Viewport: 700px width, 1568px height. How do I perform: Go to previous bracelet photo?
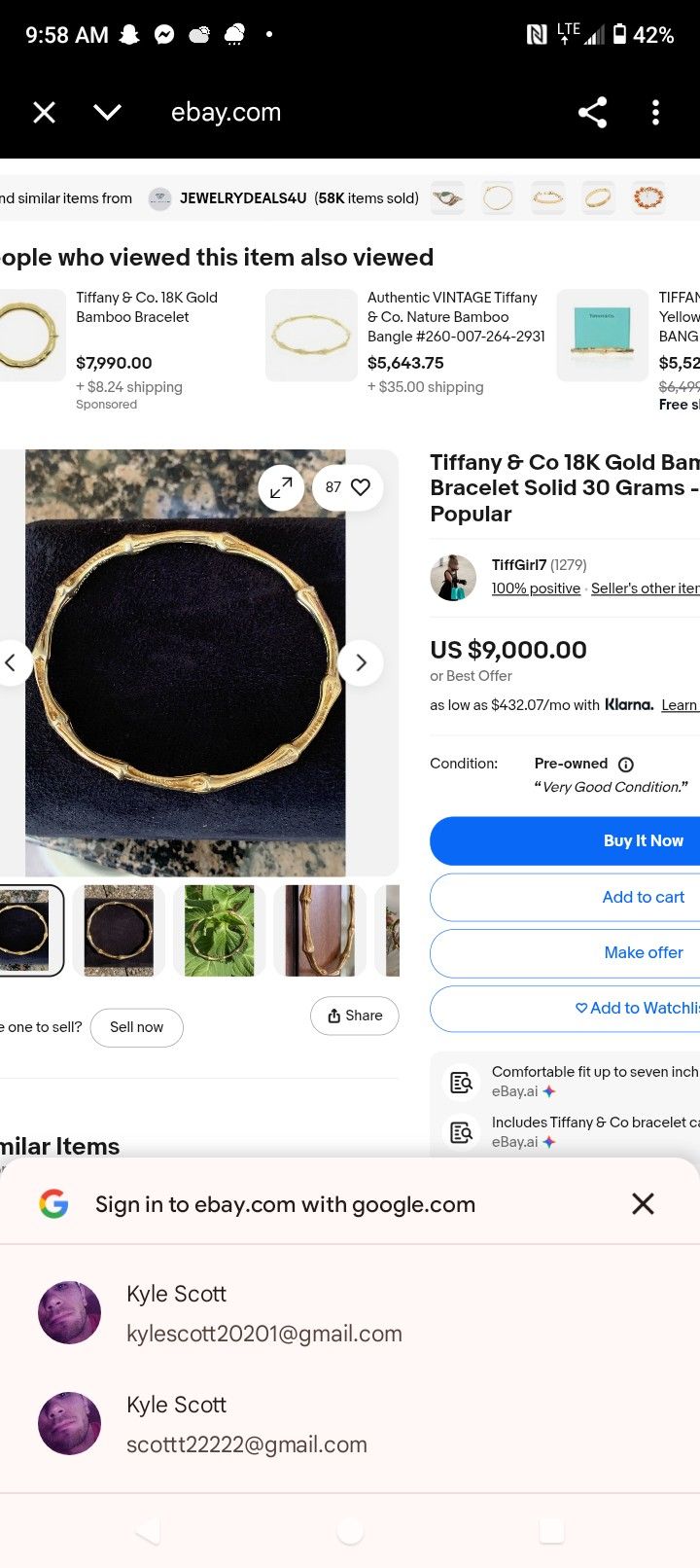[x=11, y=663]
